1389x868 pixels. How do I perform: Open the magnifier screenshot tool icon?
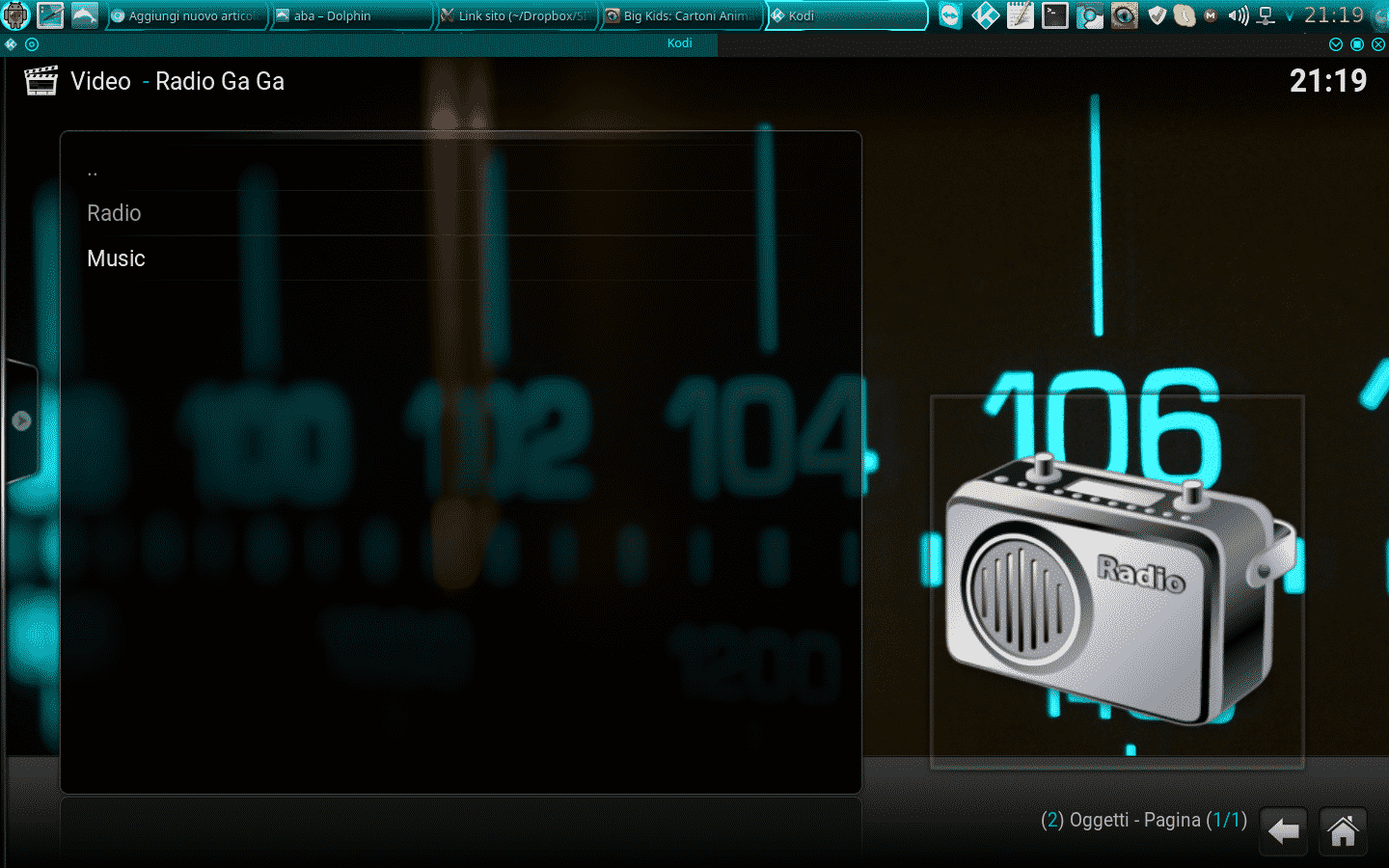coord(1089,15)
